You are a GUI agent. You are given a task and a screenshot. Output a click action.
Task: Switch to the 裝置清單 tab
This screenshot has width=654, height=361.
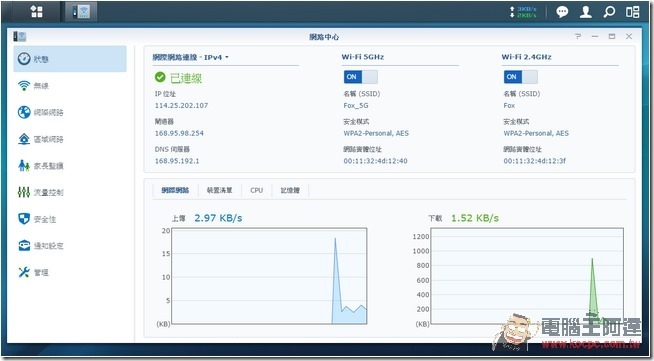tap(219, 191)
